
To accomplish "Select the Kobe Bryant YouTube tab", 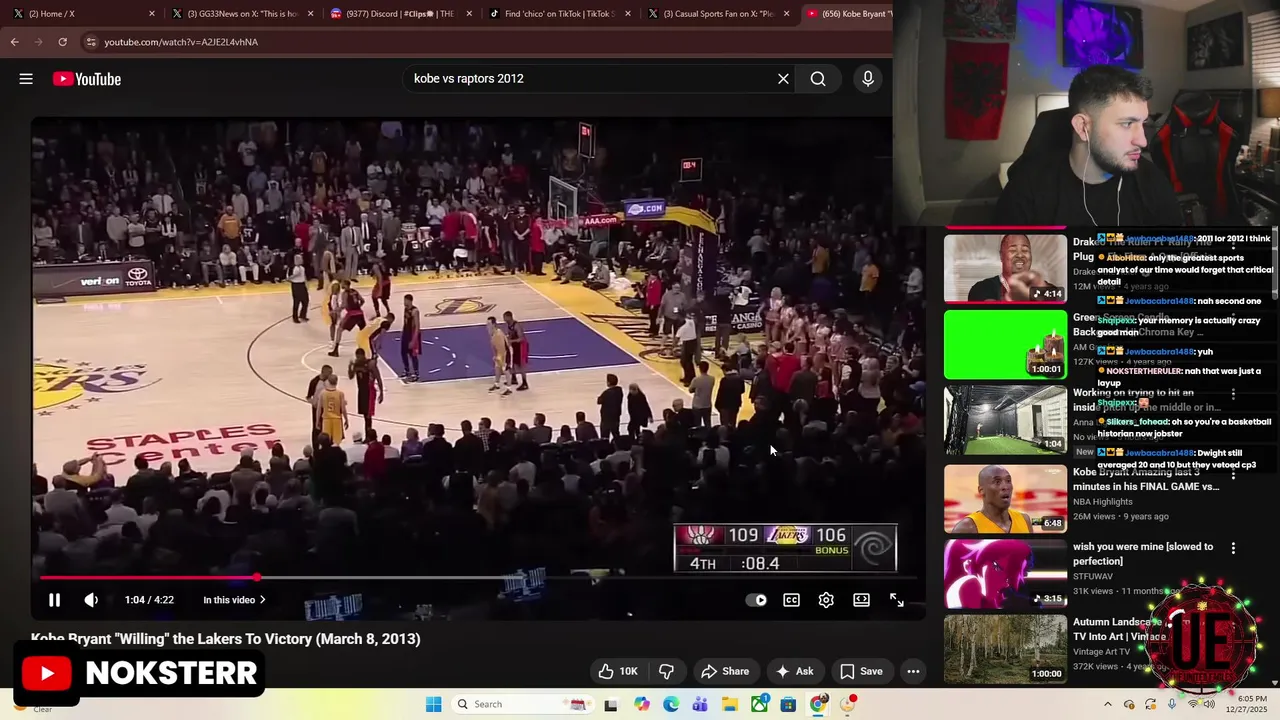I will tap(848, 14).
